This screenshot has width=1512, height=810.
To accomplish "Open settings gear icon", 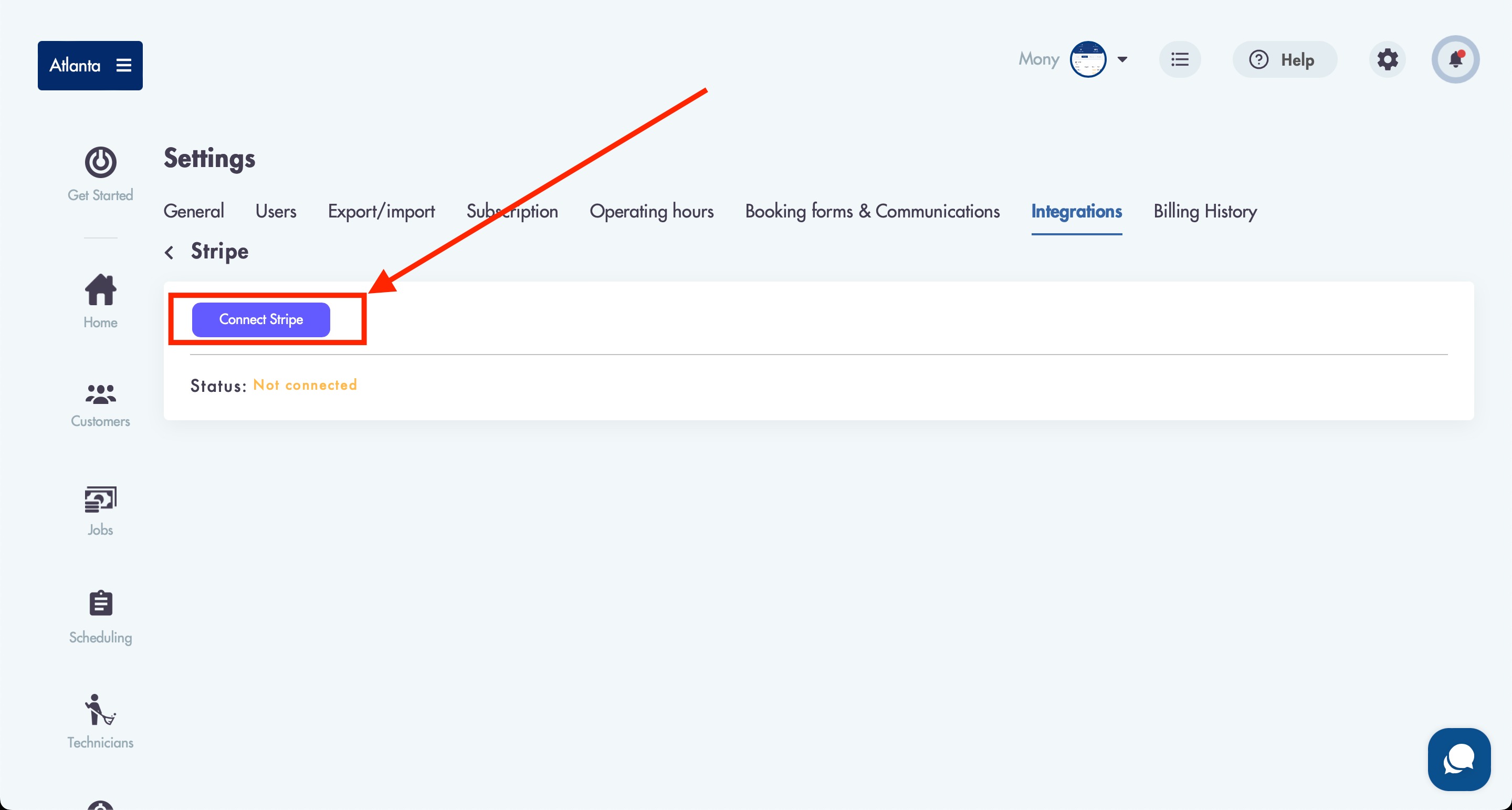I will coord(1388,59).
